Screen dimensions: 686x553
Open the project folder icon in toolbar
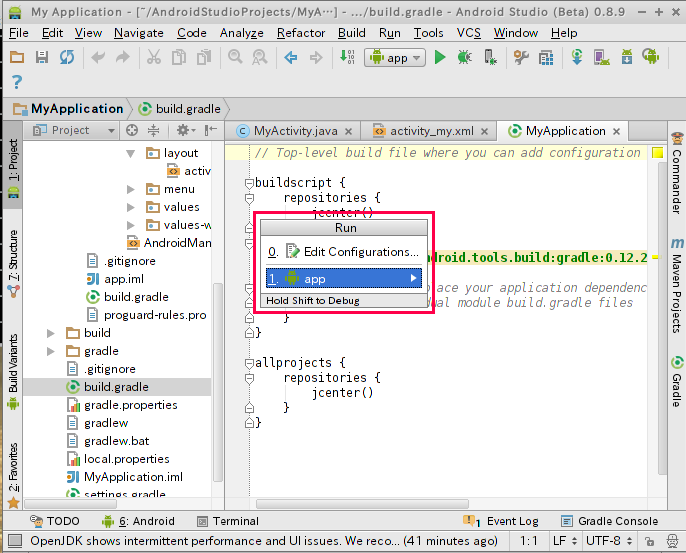coord(17,57)
